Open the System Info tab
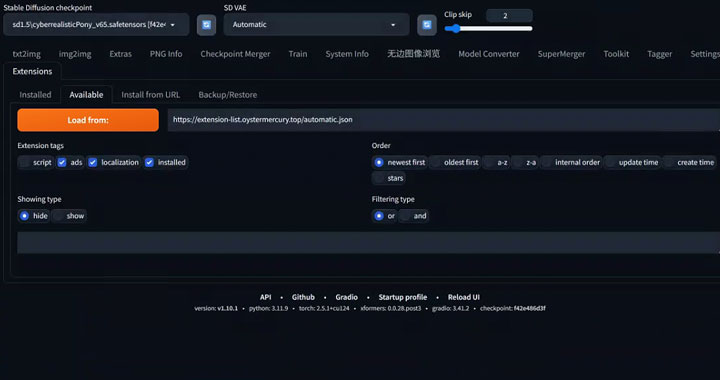 [x=347, y=54]
